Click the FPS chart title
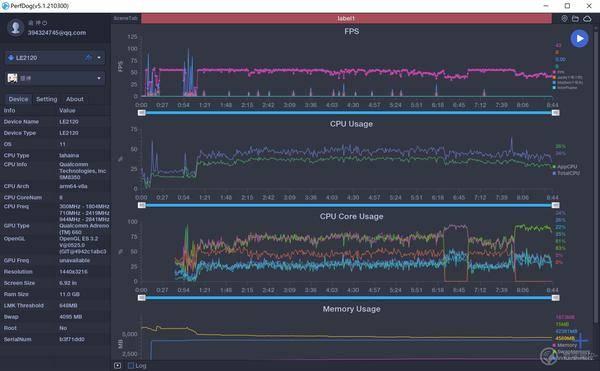The width and height of the screenshot is (600, 371). [352, 31]
